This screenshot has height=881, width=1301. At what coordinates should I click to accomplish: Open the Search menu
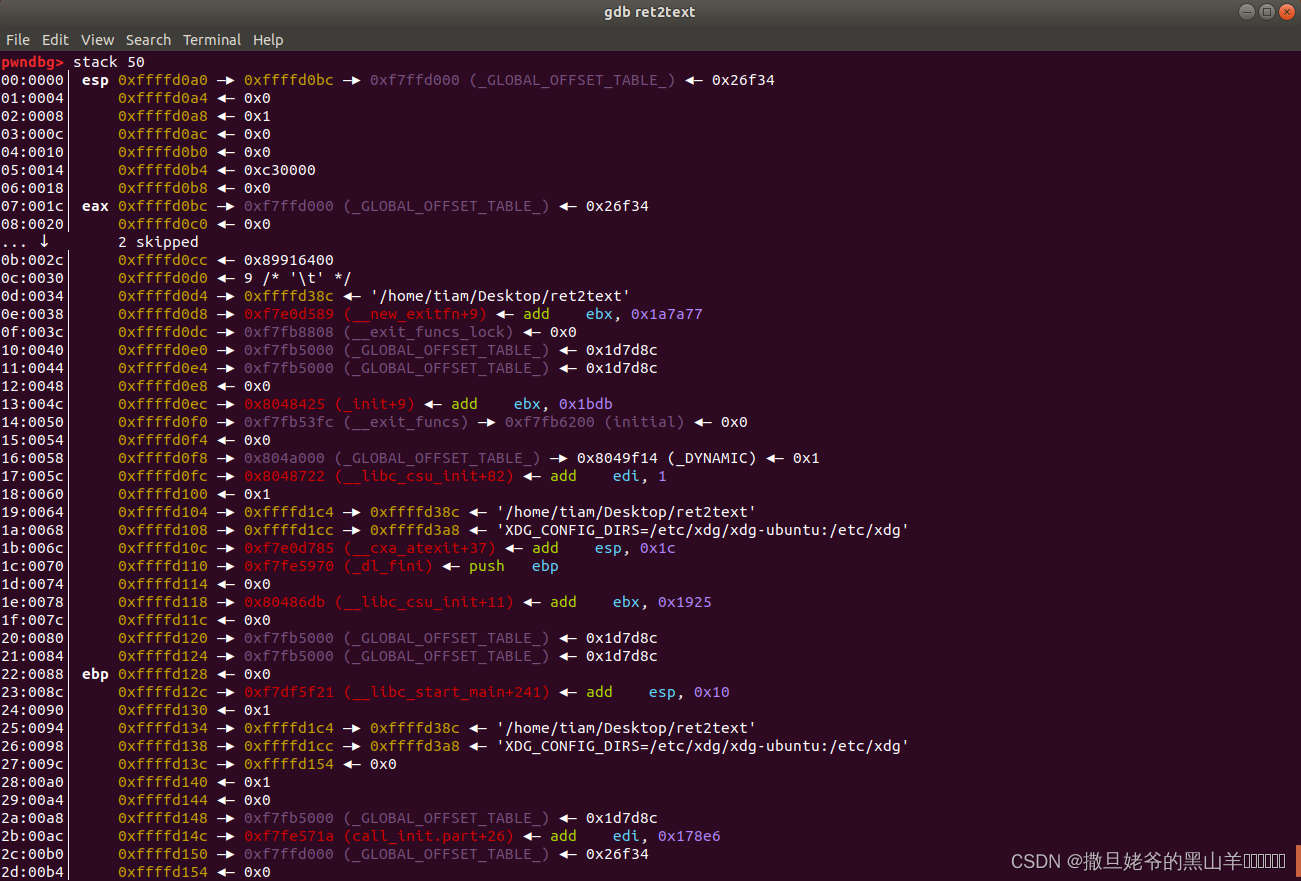(x=148, y=40)
